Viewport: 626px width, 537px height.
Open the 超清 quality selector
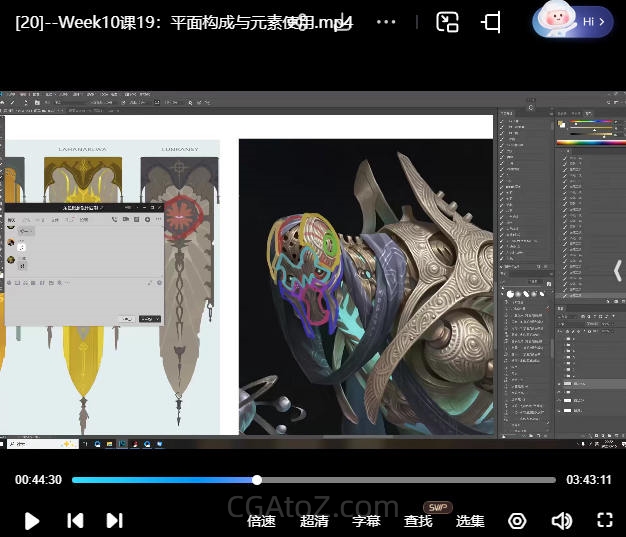point(314,520)
